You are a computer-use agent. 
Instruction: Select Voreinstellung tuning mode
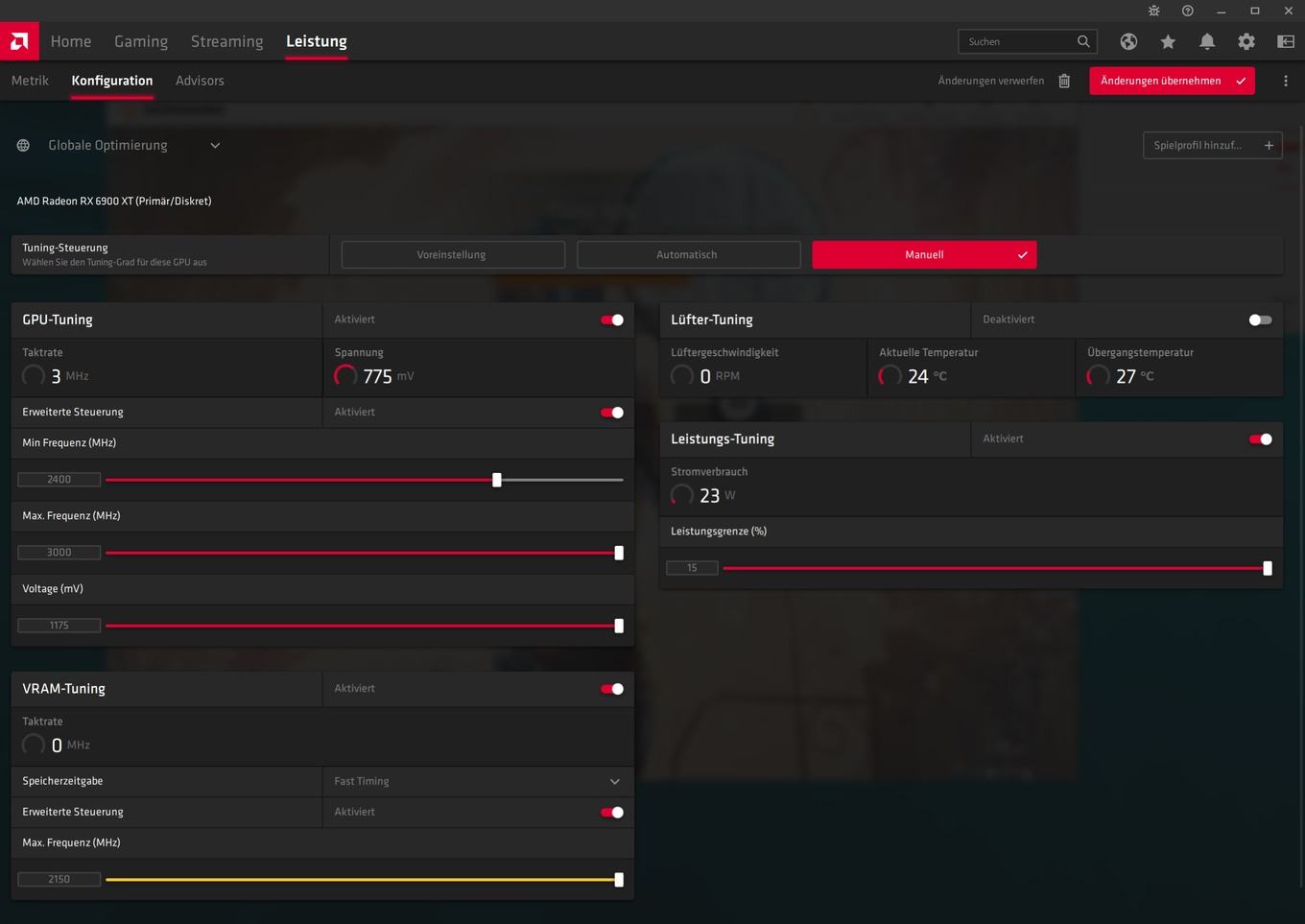click(452, 255)
